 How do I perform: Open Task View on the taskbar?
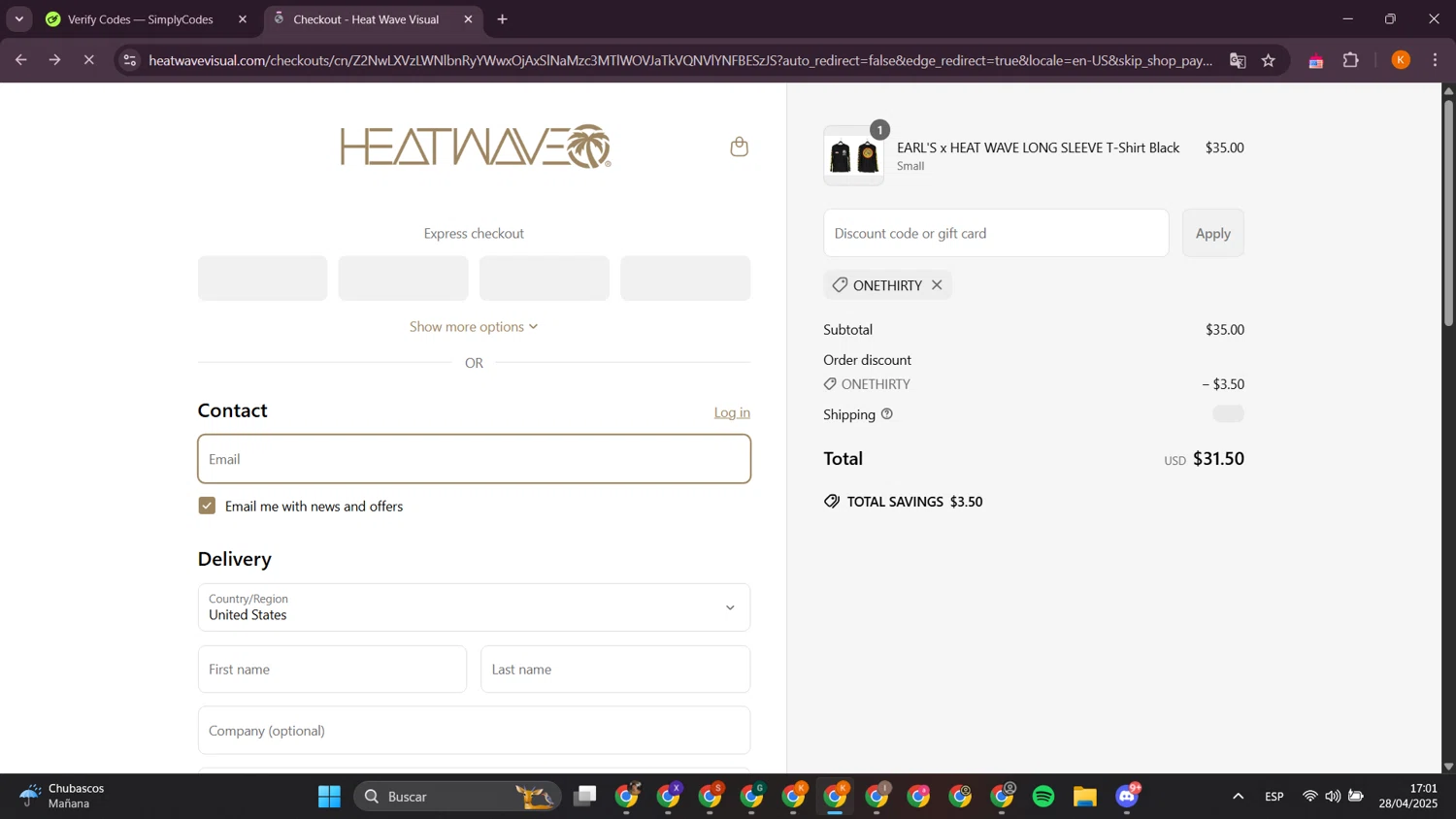(584, 797)
